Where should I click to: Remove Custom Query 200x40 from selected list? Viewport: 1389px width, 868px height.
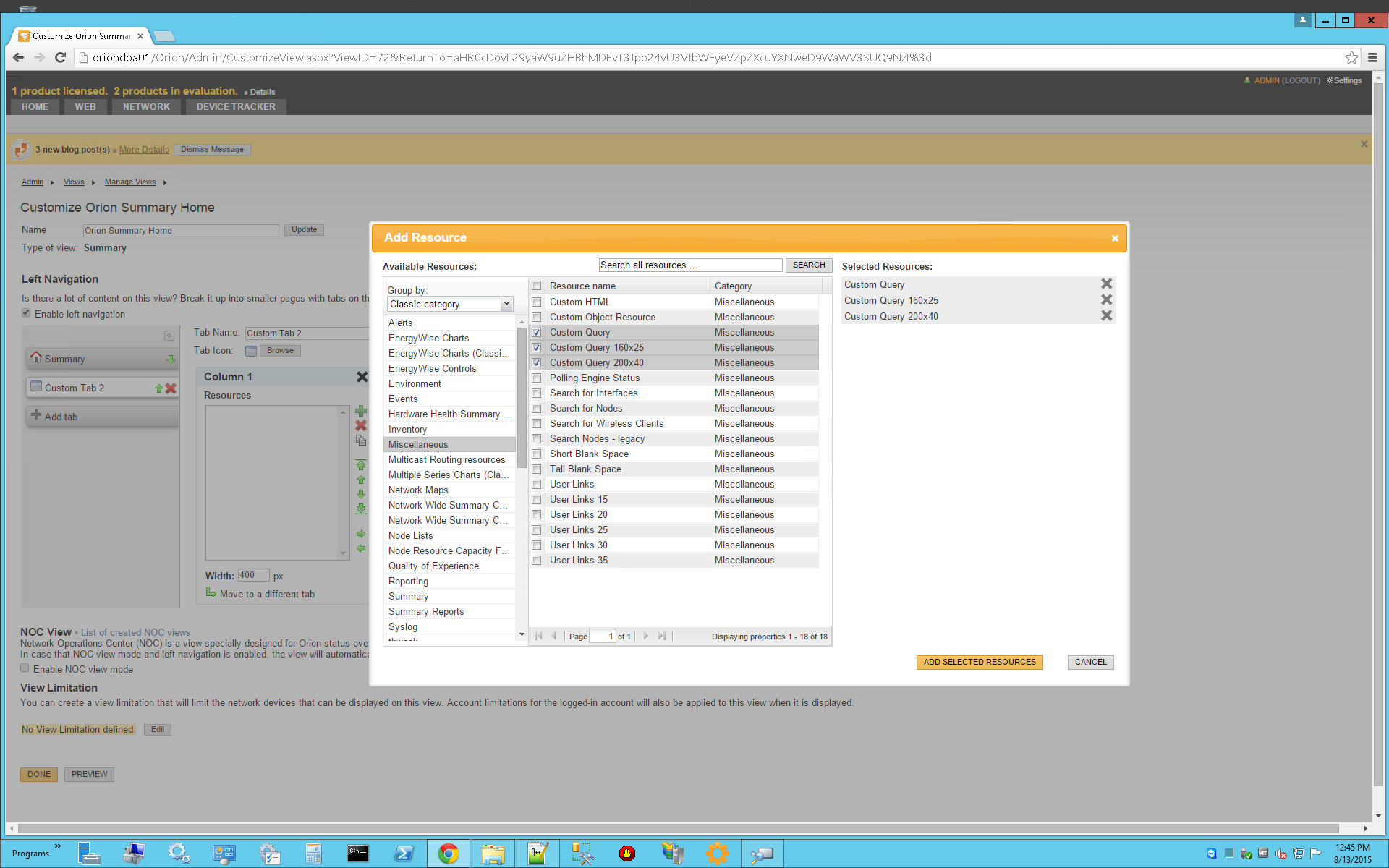point(1106,316)
